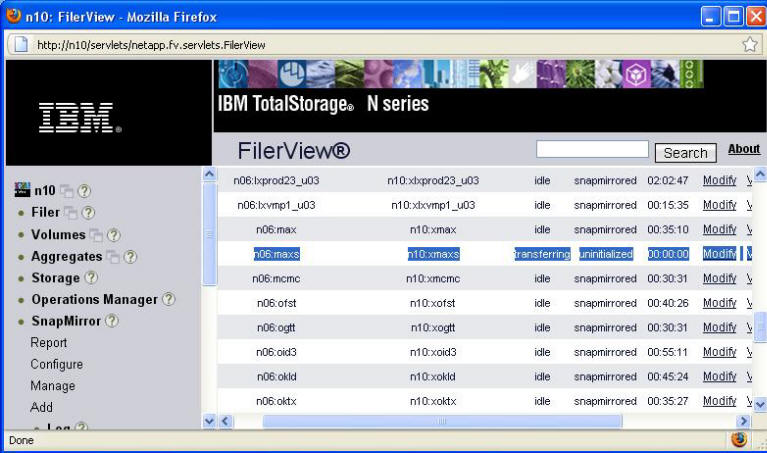The height and width of the screenshot is (453, 767).
Task: Open the About link
Action: pos(743,149)
